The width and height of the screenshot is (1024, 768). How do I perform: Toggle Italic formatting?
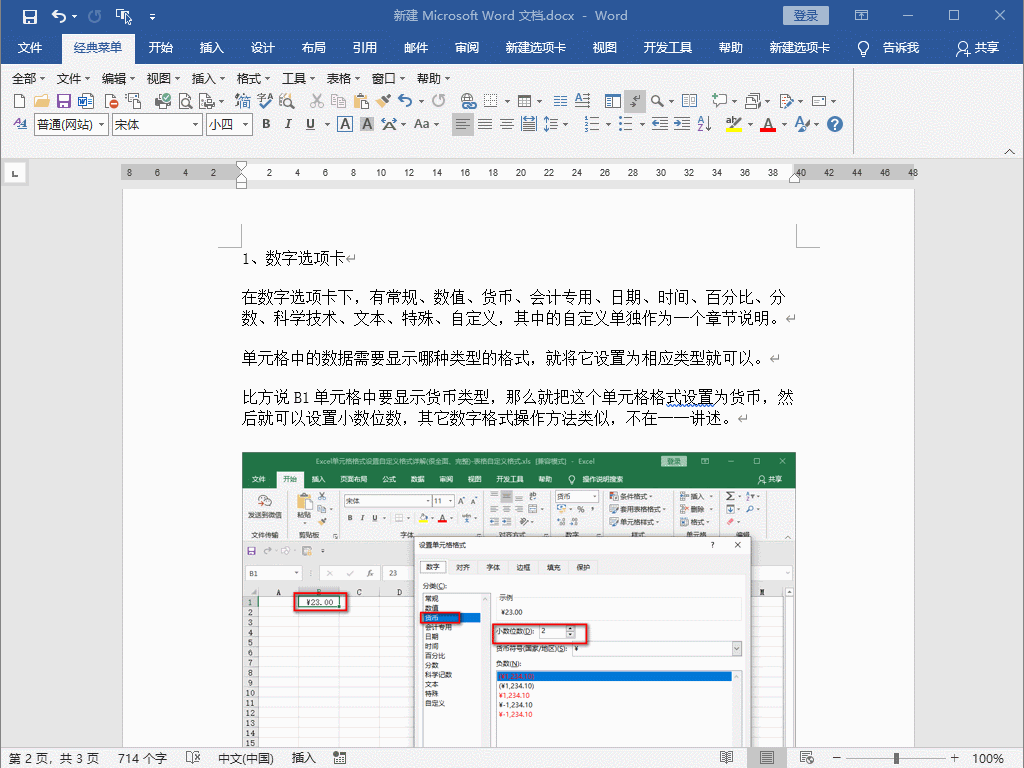coord(288,124)
